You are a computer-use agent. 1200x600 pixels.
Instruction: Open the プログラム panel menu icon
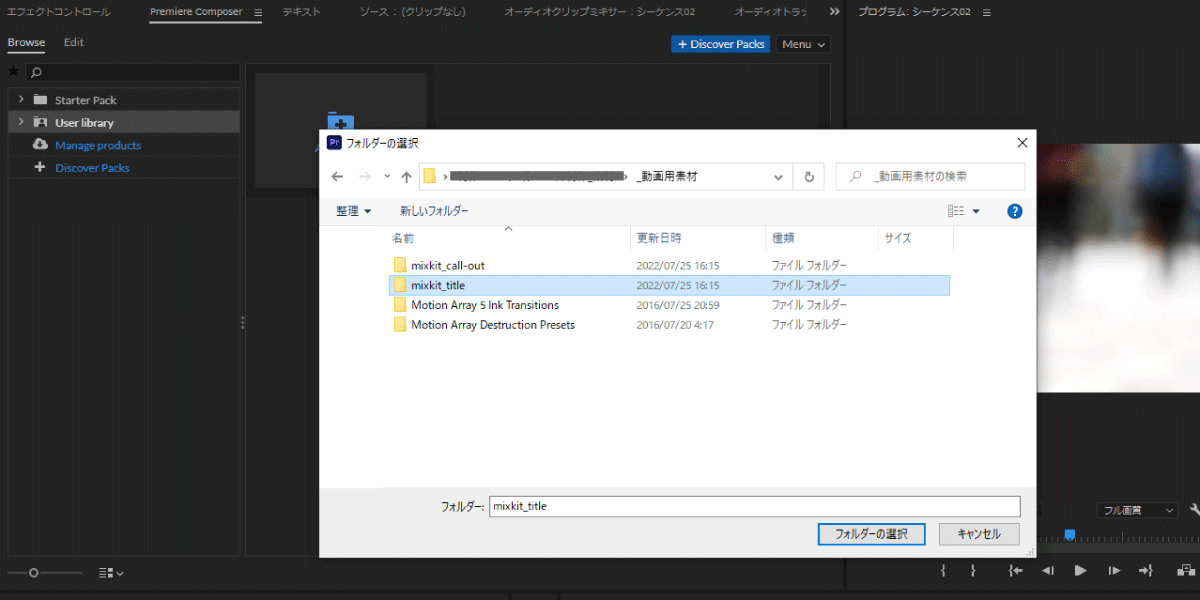[986, 13]
